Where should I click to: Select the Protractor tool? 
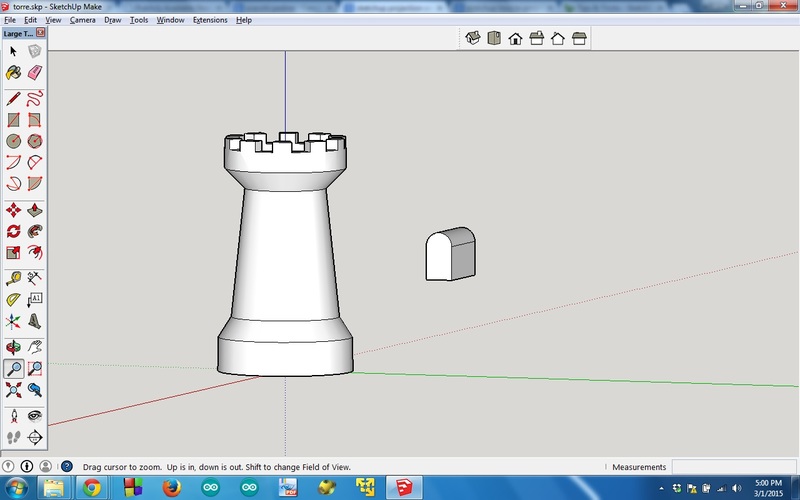13,299
